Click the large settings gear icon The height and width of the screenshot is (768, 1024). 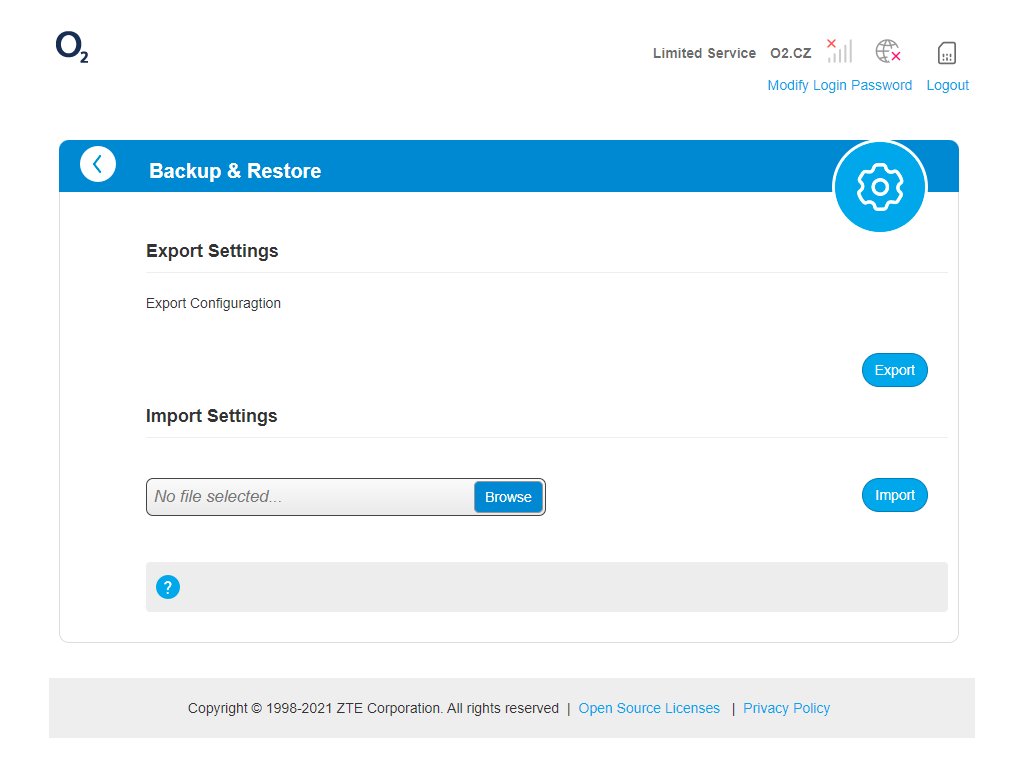click(880, 187)
